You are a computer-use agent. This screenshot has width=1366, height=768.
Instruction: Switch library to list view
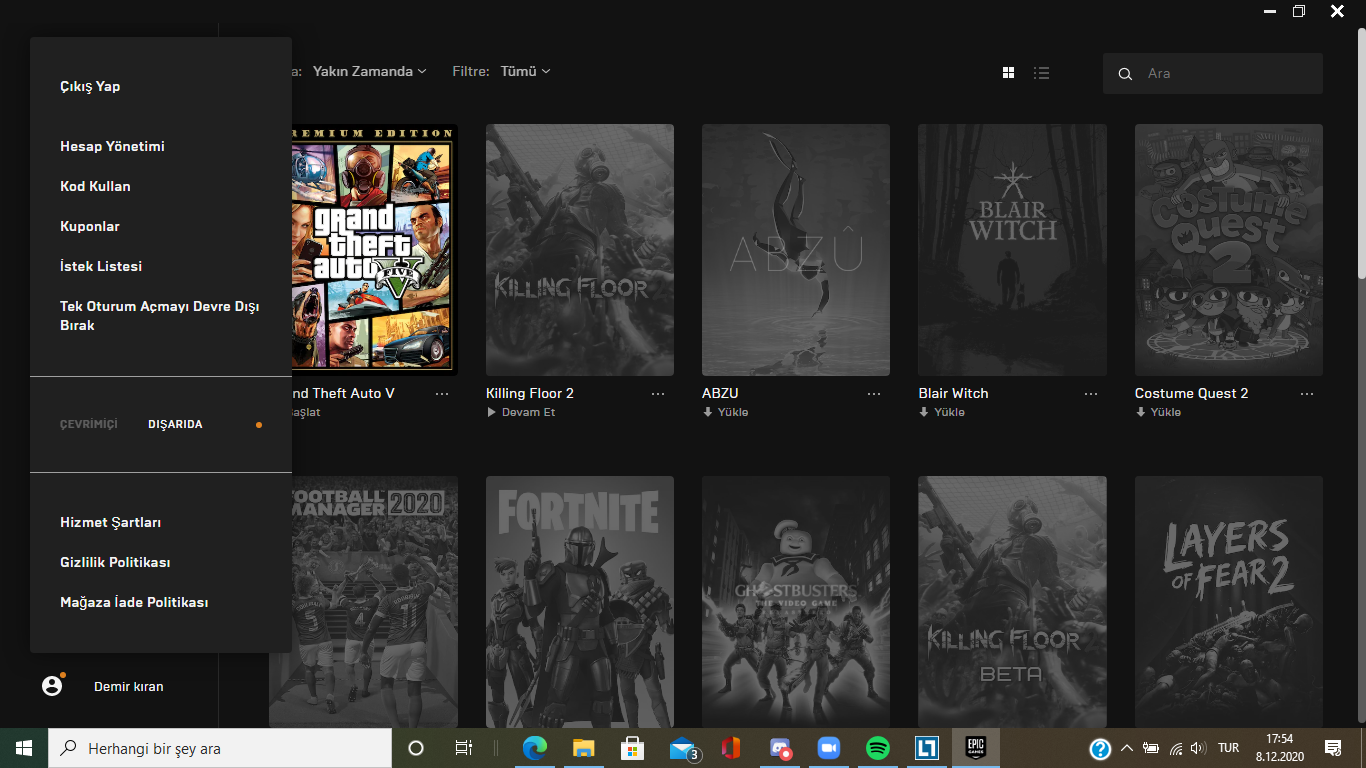coord(1042,73)
